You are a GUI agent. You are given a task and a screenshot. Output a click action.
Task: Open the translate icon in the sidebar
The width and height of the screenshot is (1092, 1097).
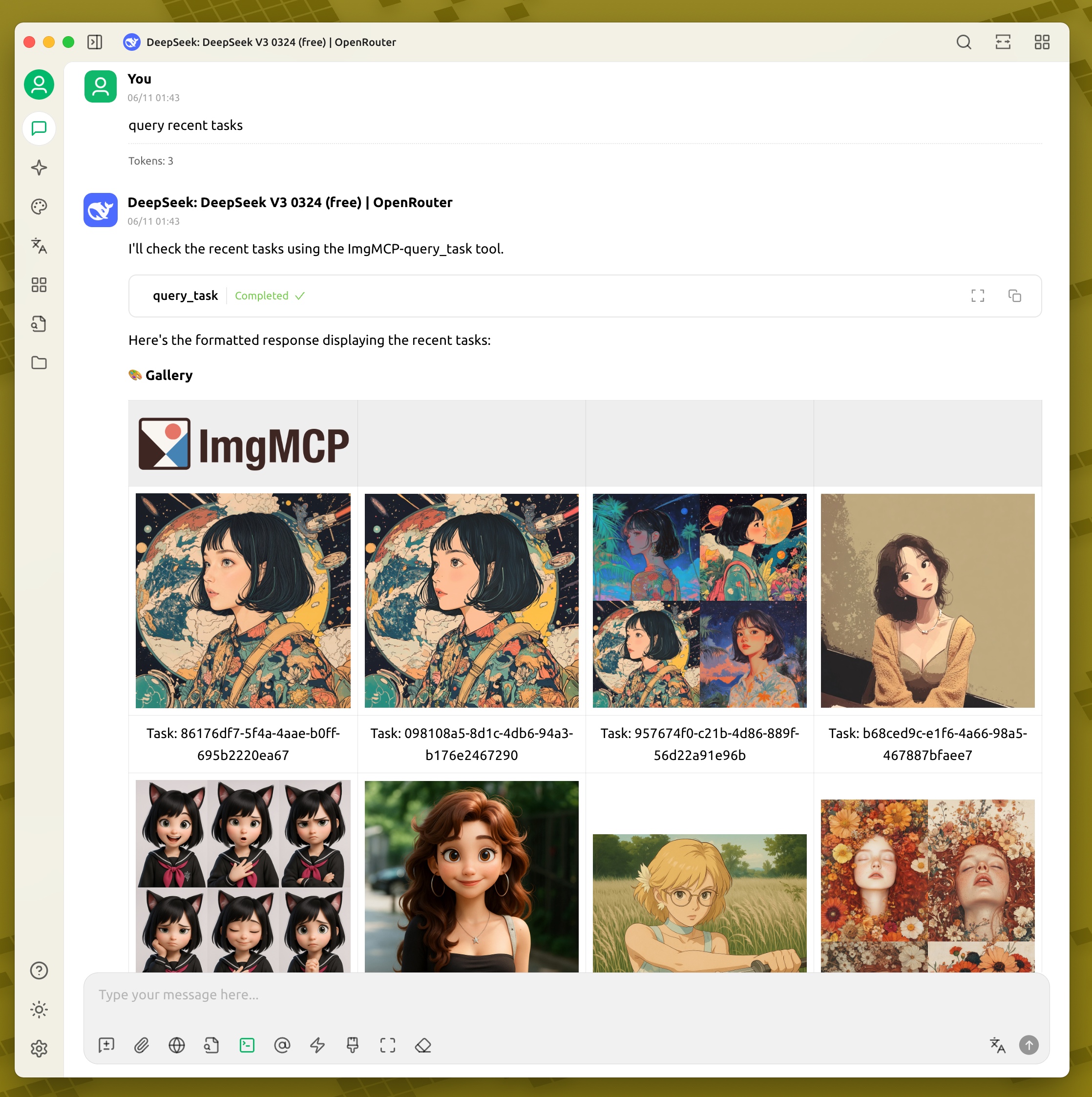pyautogui.click(x=39, y=246)
